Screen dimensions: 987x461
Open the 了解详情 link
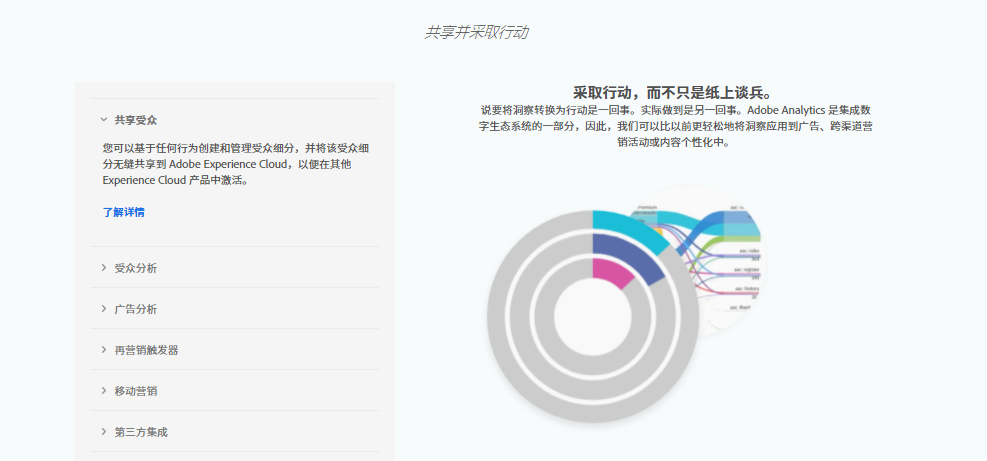click(123, 212)
